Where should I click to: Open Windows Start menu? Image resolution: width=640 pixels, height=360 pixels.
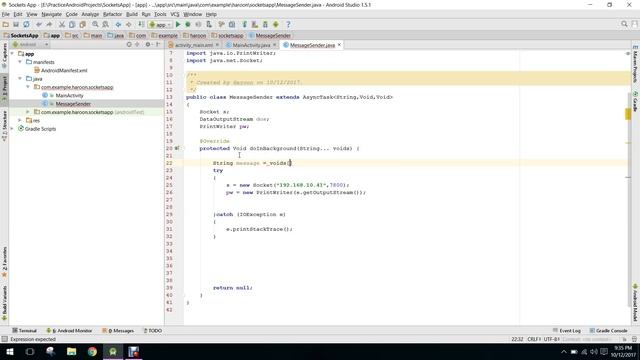9,351
